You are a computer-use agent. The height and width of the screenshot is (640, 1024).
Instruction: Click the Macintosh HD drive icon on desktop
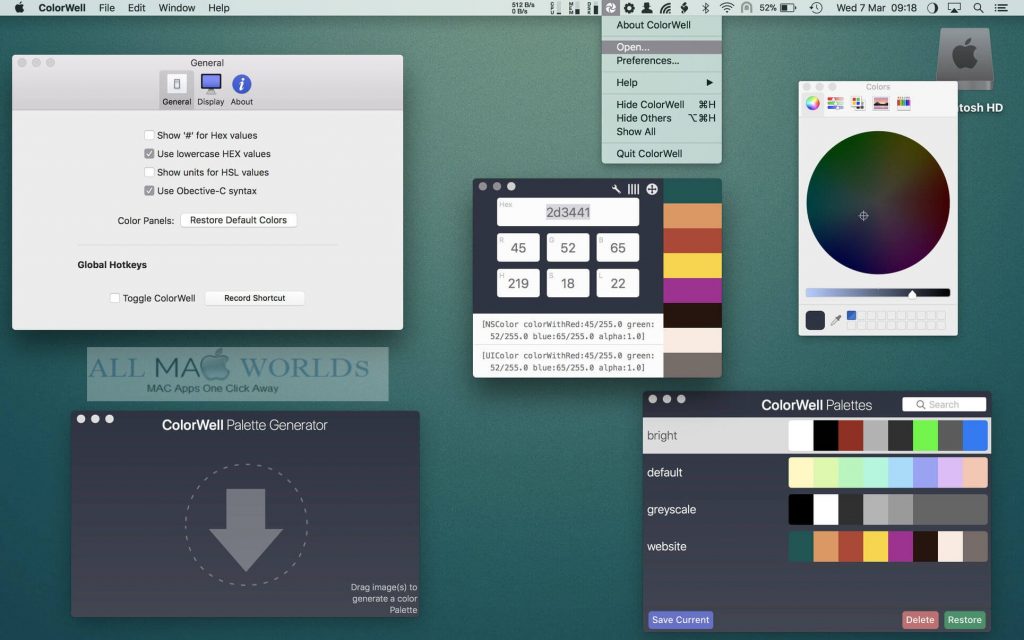965,59
